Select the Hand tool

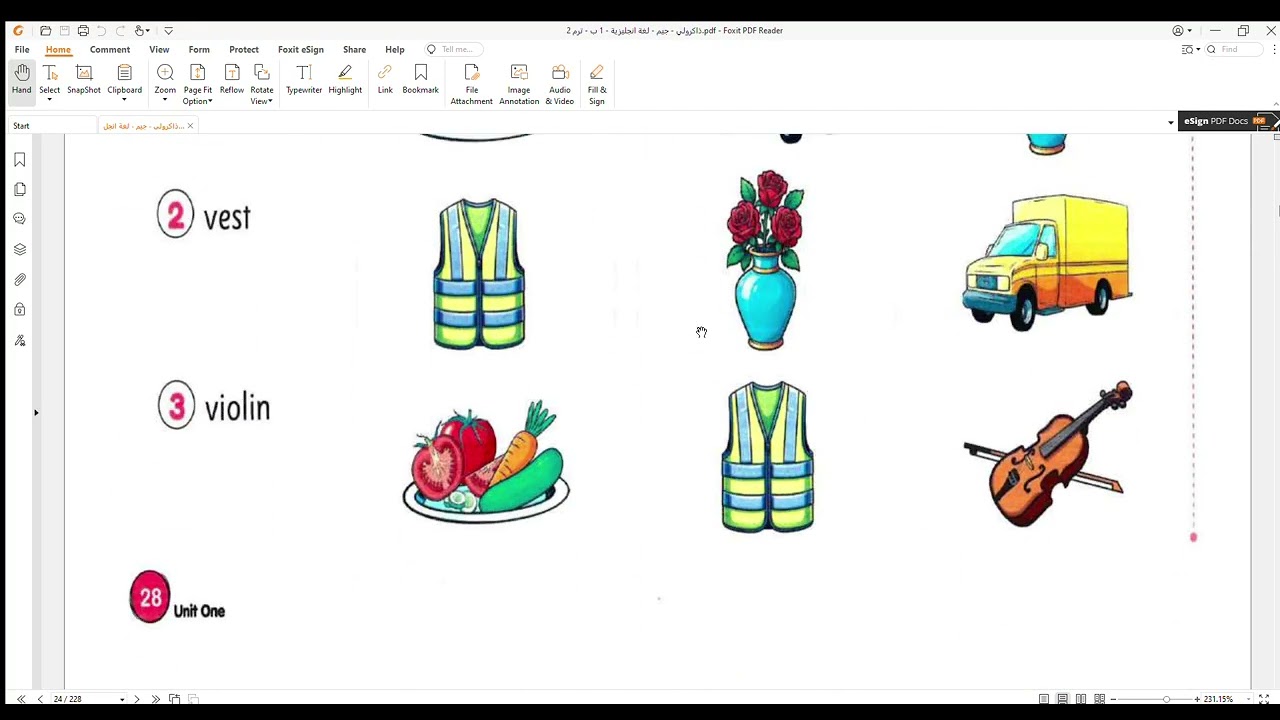21,79
